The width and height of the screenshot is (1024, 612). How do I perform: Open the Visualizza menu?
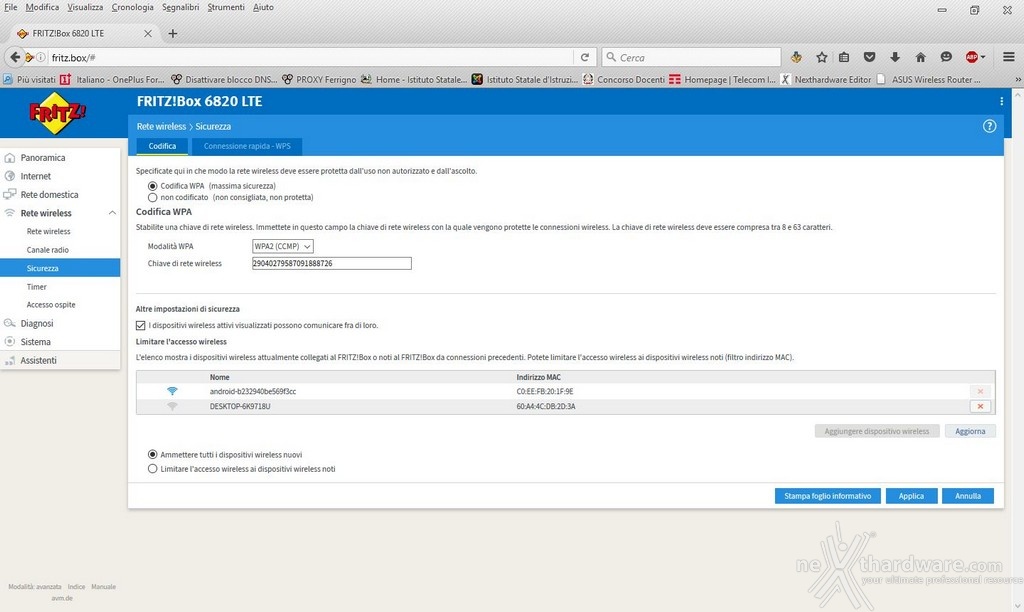[x=85, y=7]
